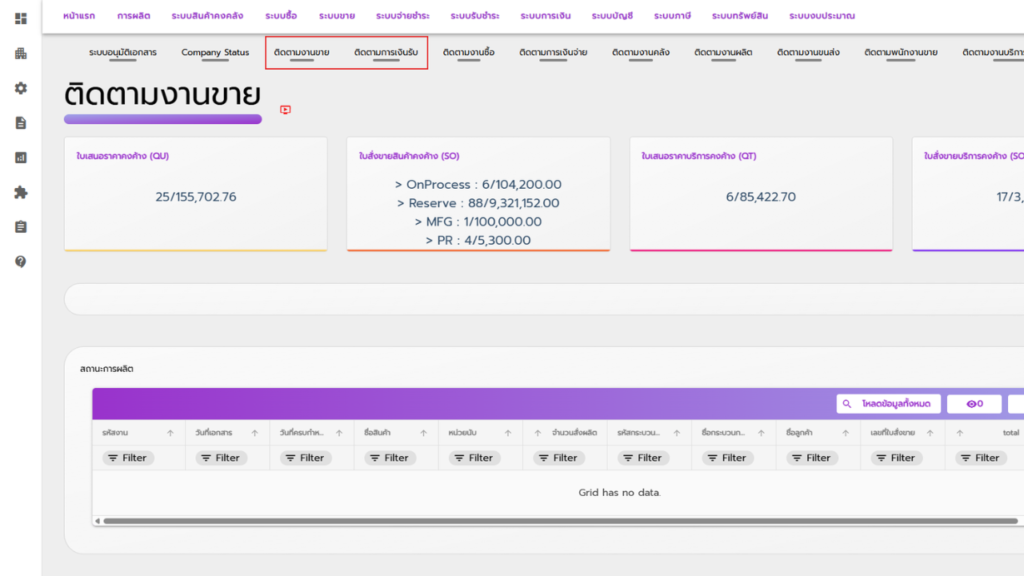Image resolution: width=1024 pixels, height=576 pixels.
Task: Click โหลดข้อมูลทั้งหมด load all data button
Action: [888, 404]
